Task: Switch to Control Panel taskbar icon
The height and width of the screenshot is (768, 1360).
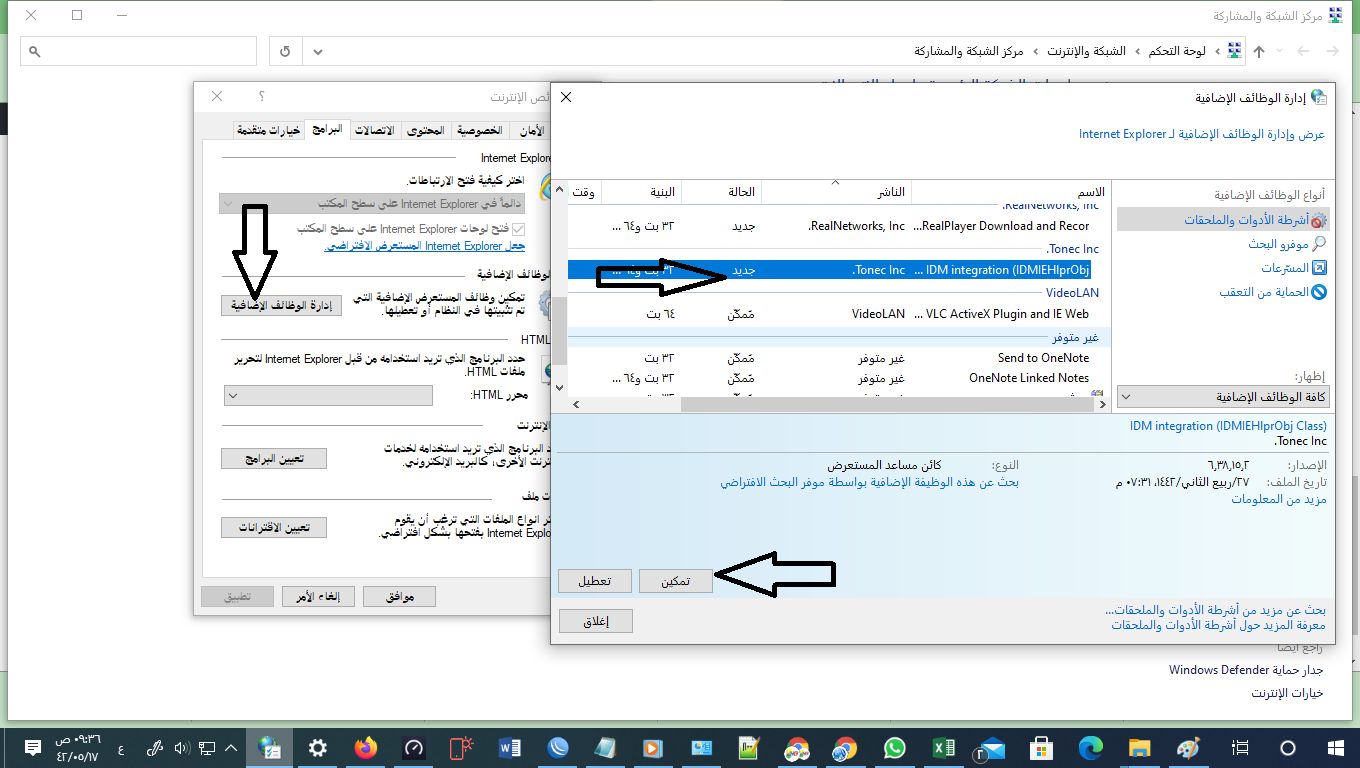Action: tap(269, 747)
